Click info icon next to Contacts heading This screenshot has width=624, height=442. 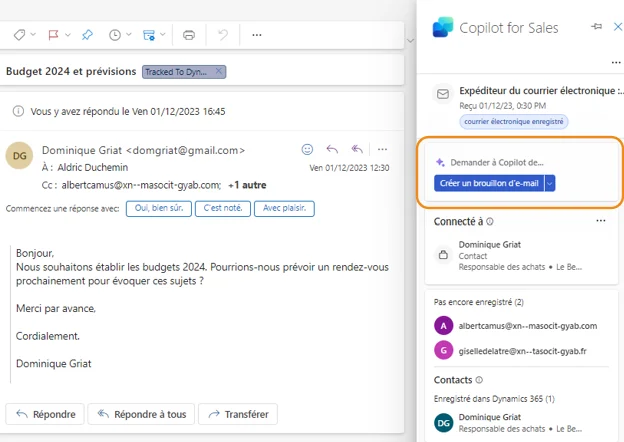pos(479,380)
